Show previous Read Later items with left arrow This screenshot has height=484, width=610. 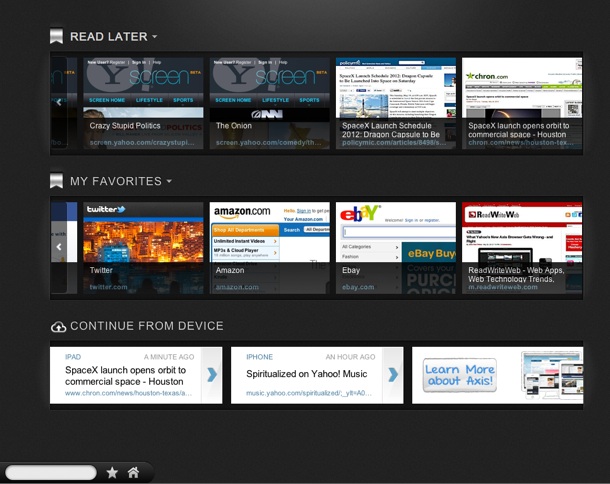[x=59, y=103]
